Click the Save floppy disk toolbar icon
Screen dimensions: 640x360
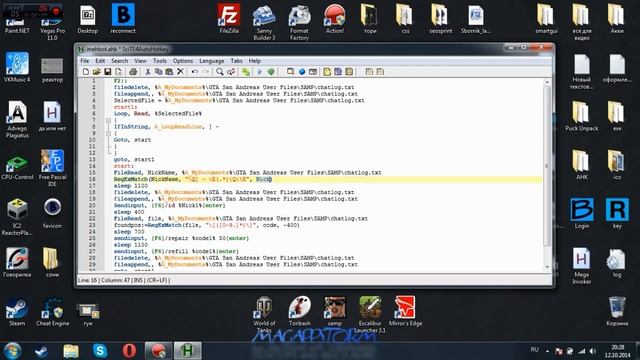tap(107, 72)
